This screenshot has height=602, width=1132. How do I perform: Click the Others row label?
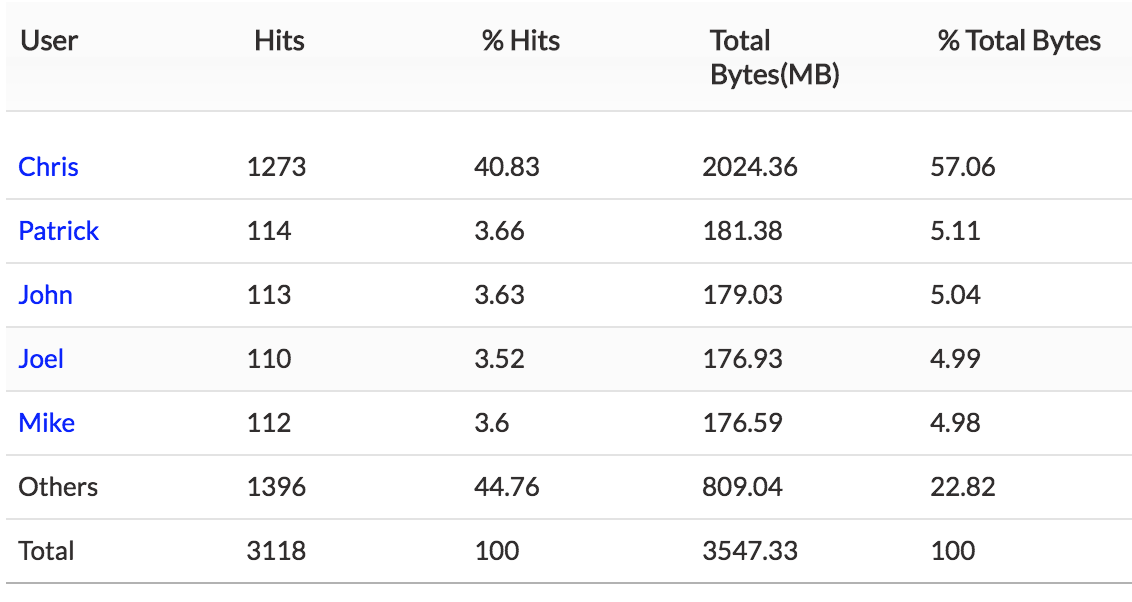click(x=58, y=487)
